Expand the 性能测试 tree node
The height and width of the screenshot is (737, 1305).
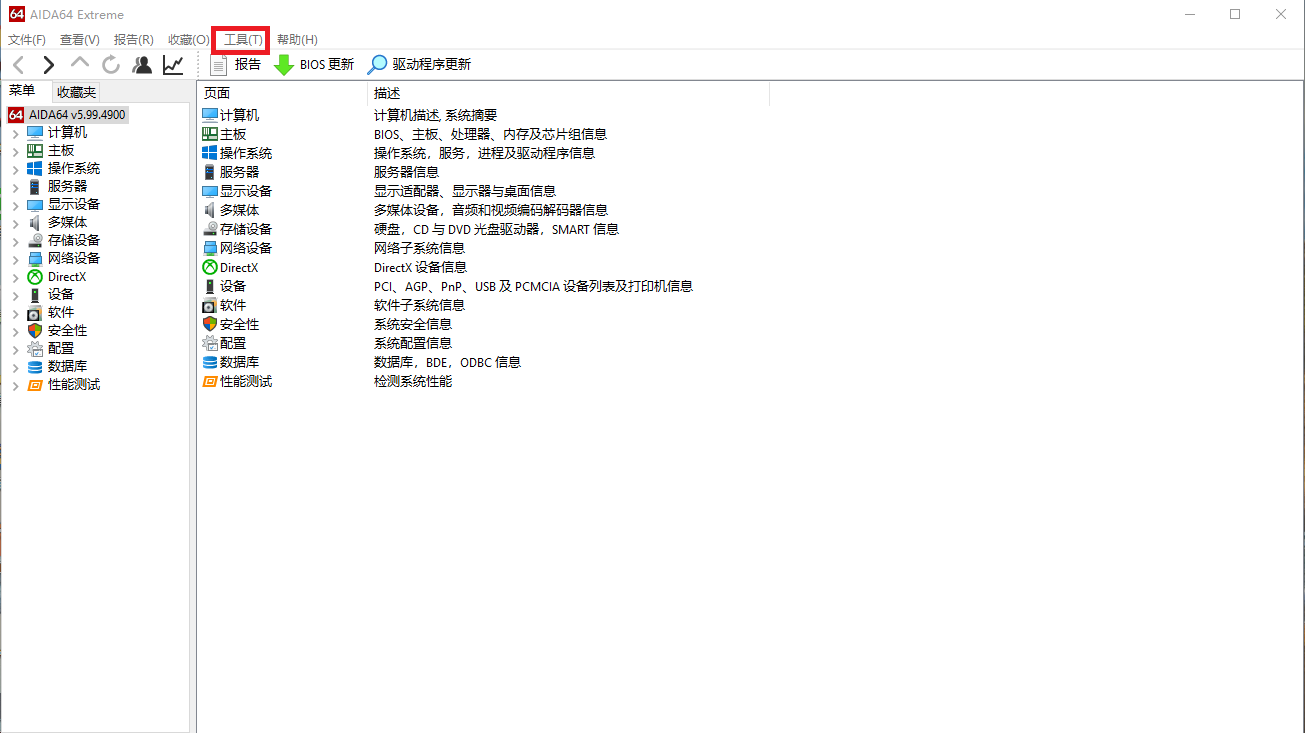(x=15, y=385)
